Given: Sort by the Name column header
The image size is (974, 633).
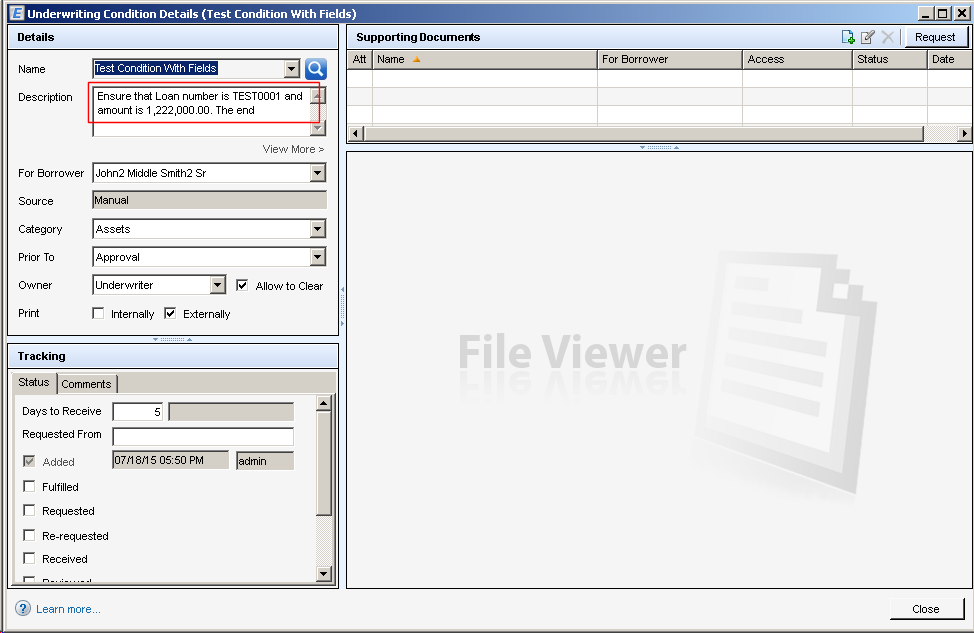Looking at the screenshot, I should pos(485,60).
